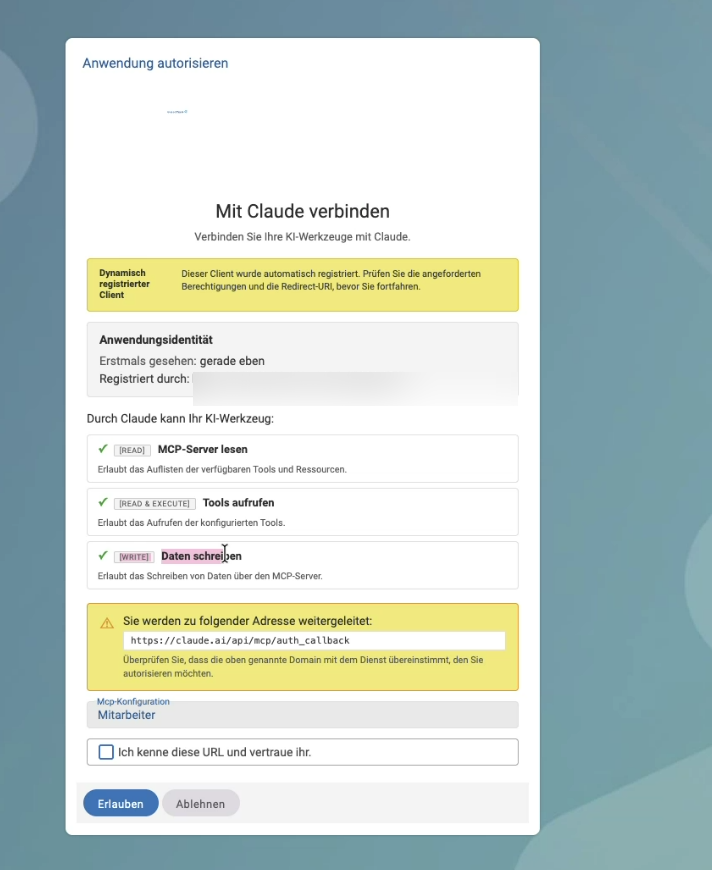Click the [READ & EXECUTE] badge
This screenshot has height=870, width=712.
tap(155, 503)
